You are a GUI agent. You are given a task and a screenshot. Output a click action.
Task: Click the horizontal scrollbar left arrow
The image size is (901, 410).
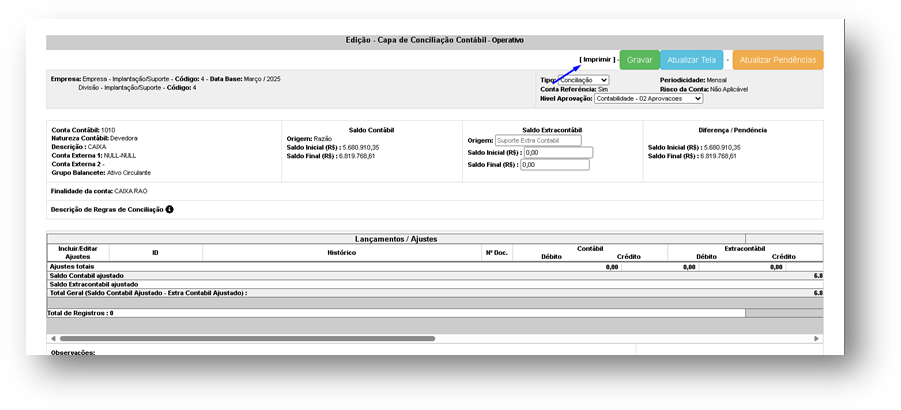click(x=51, y=339)
